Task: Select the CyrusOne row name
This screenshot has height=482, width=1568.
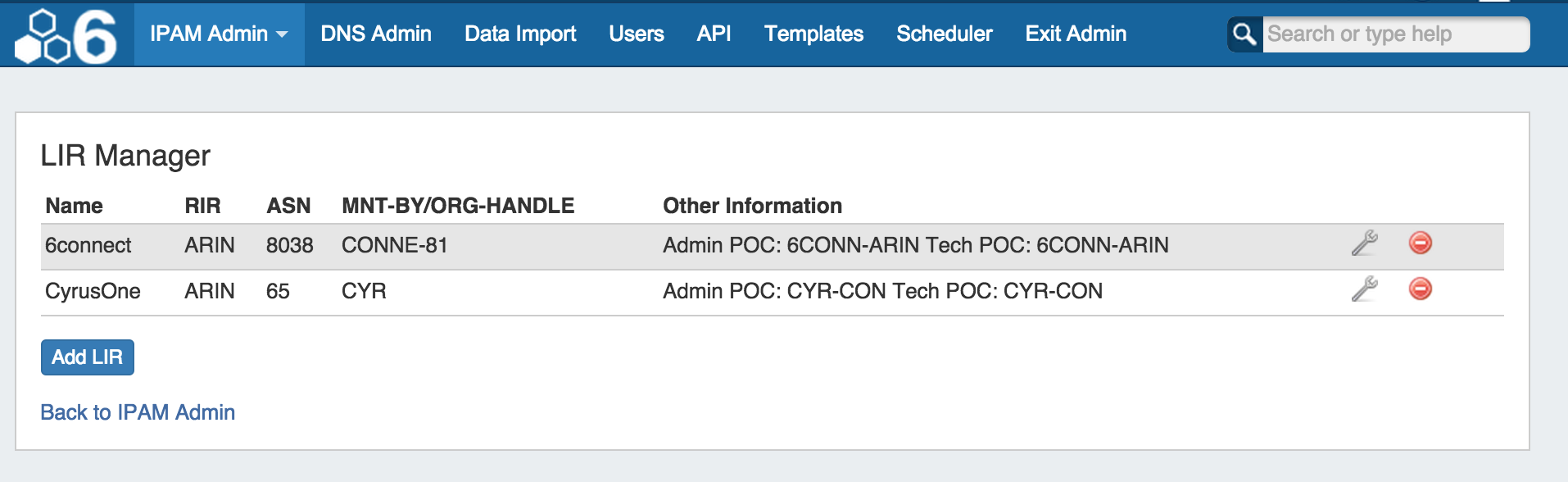Action: (x=93, y=292)
